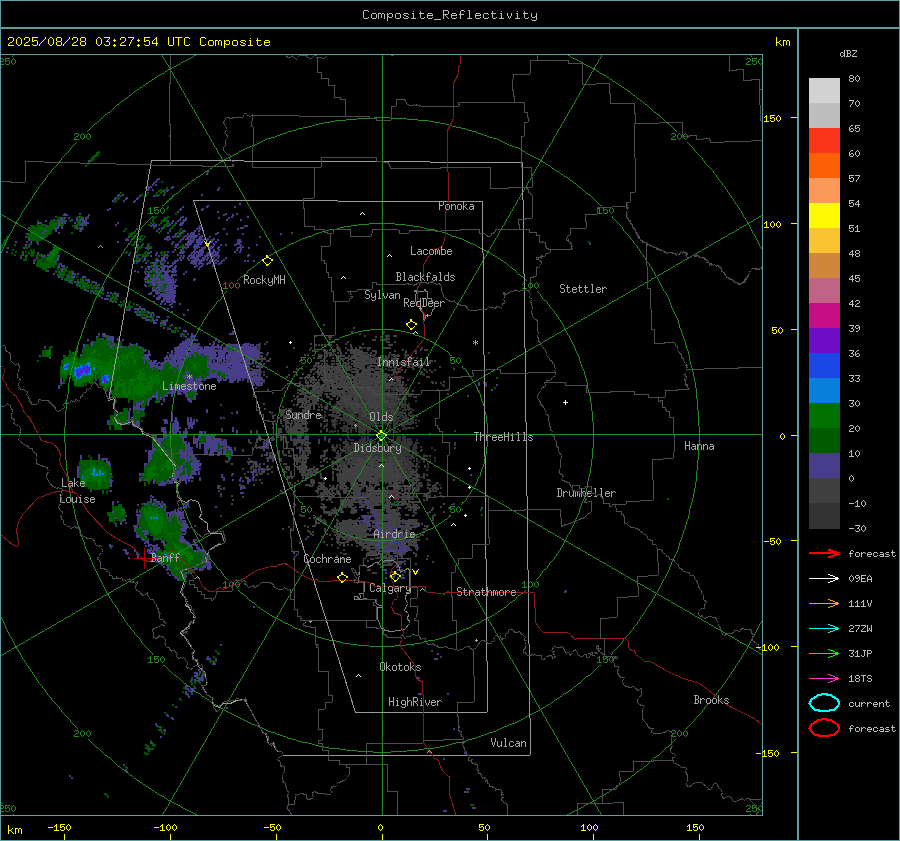Select the cyan current ellipse legend icon
The width and height of the screenshot is (900, 841).
point(824,703)
